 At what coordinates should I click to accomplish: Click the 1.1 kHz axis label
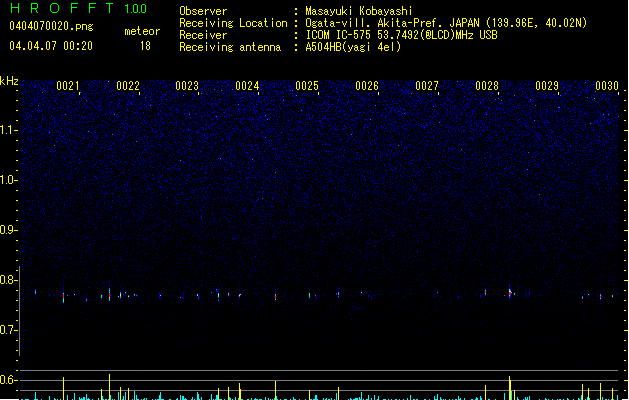point(8,130)
